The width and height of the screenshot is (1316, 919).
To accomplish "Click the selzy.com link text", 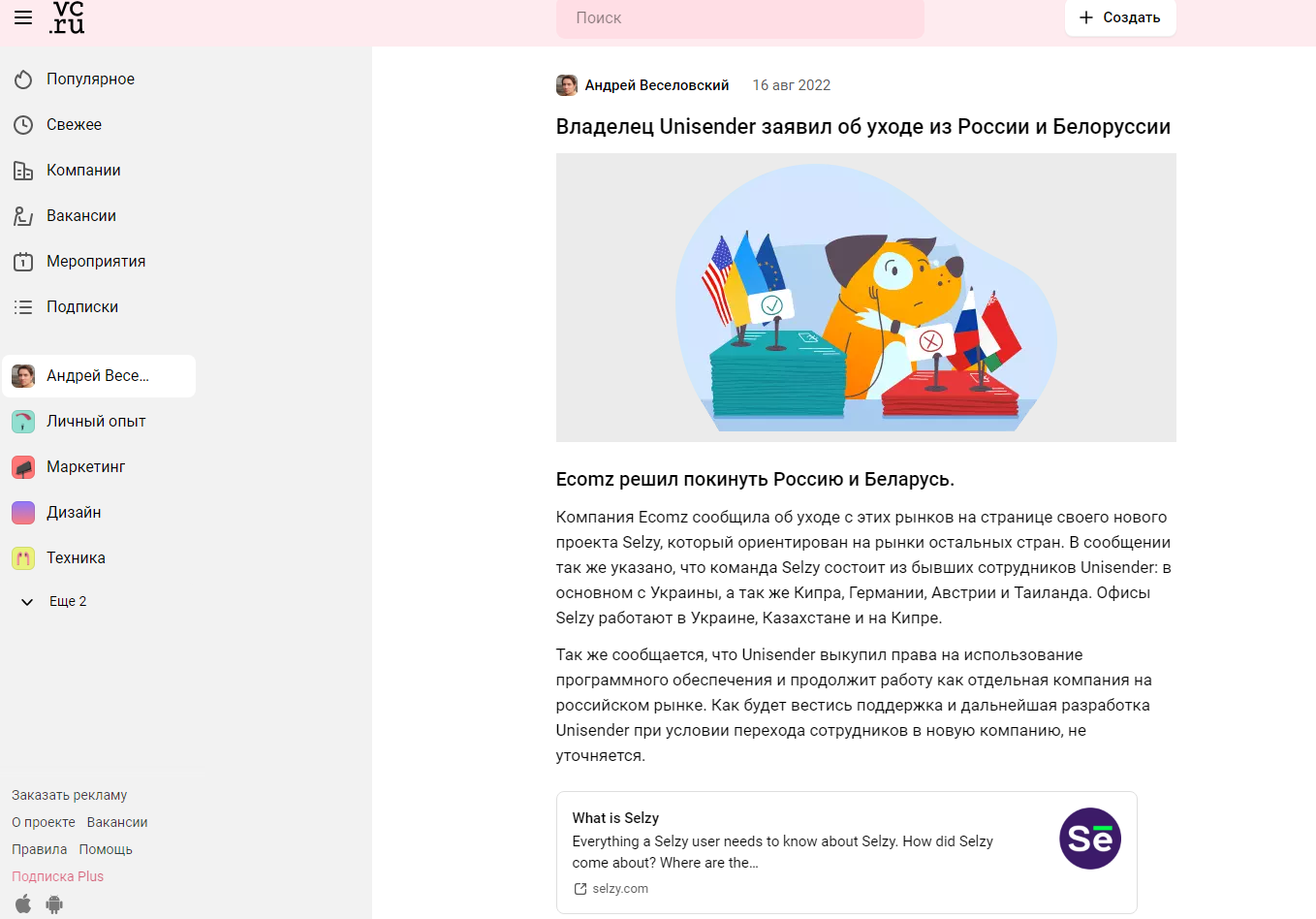I will click(x=620, y=889).
